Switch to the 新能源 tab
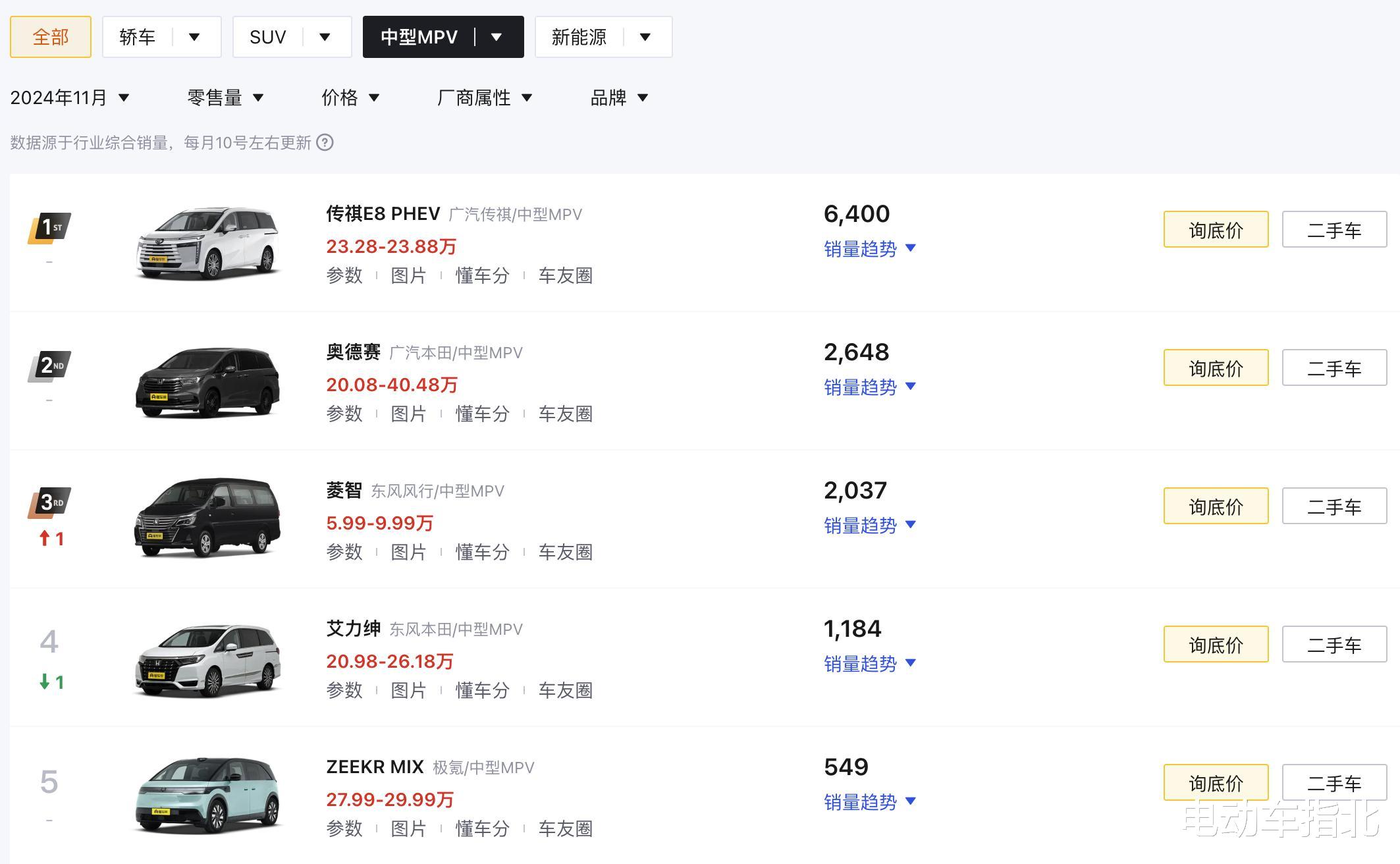The image size is (1400, 864). [x=579, y=37]
